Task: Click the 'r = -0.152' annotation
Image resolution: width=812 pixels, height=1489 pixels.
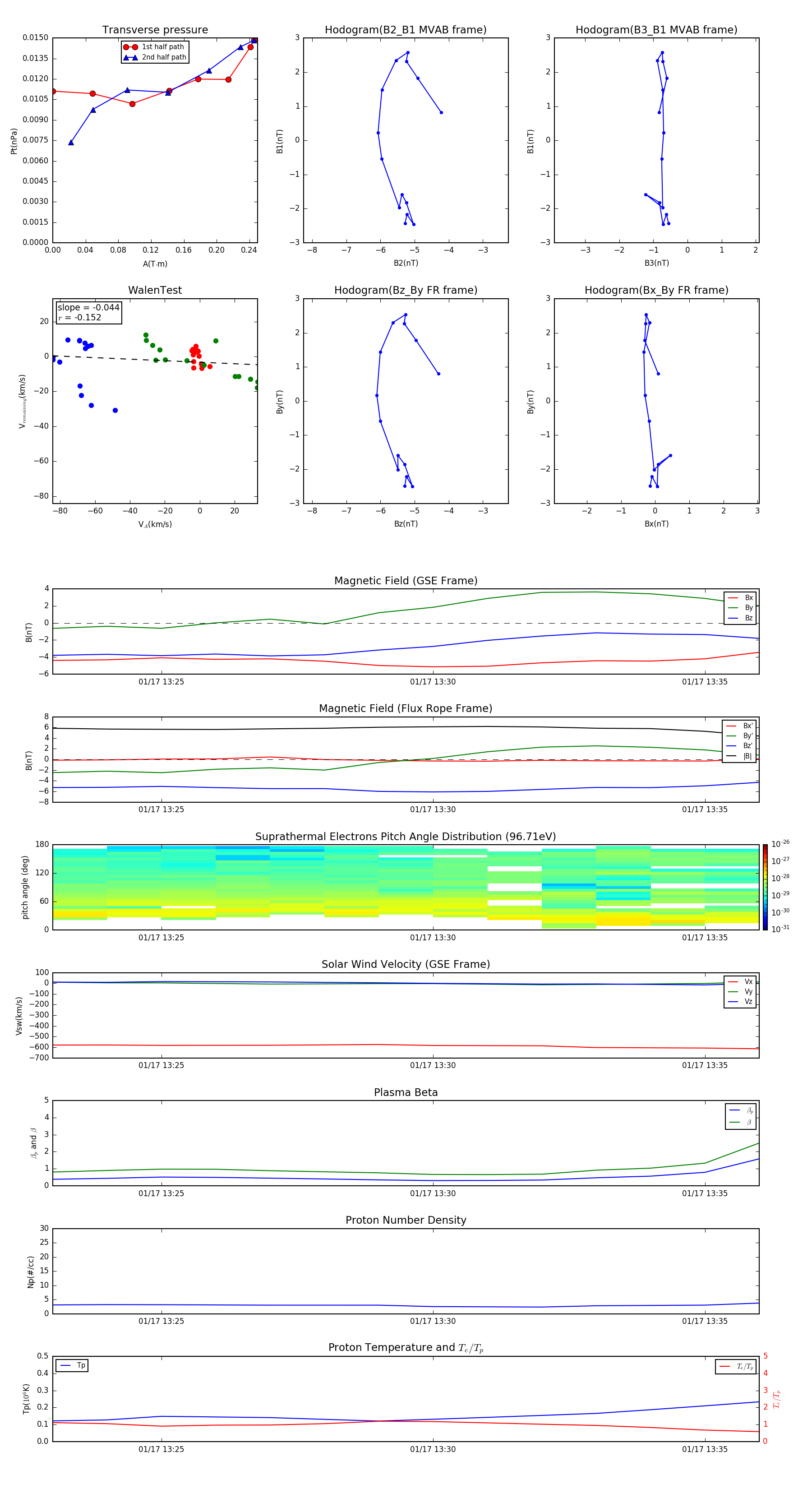Action: 80,317
